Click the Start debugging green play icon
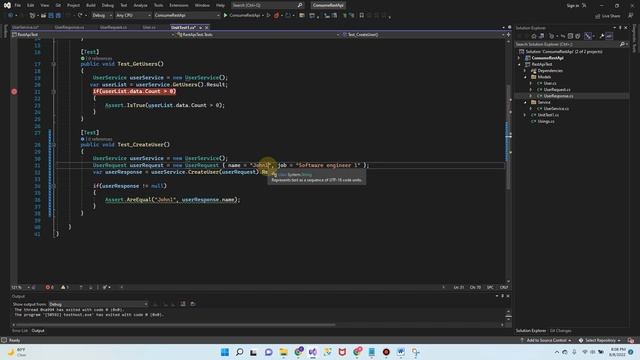The width and height of the screenshot is (640, 360). point(225,16)
